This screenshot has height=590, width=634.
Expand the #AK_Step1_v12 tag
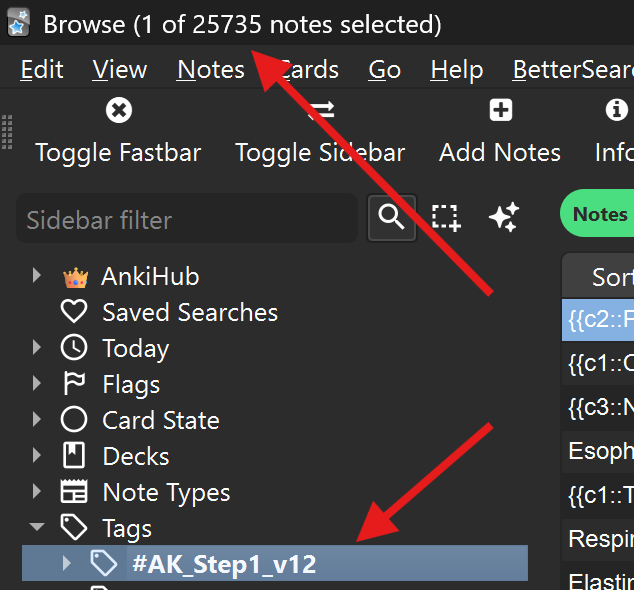tap(67, 564)
